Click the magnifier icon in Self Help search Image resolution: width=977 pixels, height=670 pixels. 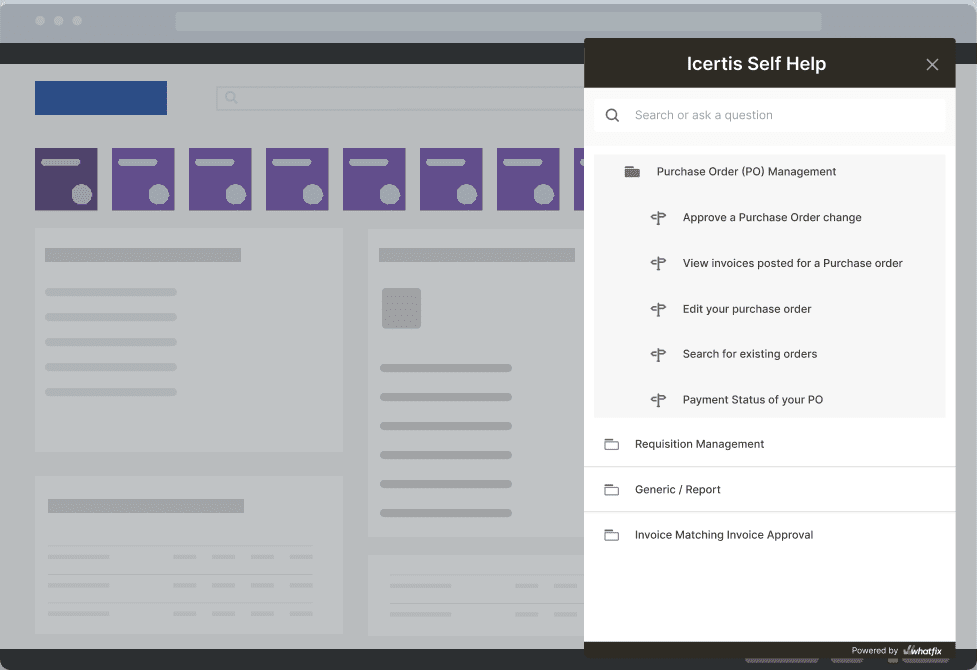(612, 115)
